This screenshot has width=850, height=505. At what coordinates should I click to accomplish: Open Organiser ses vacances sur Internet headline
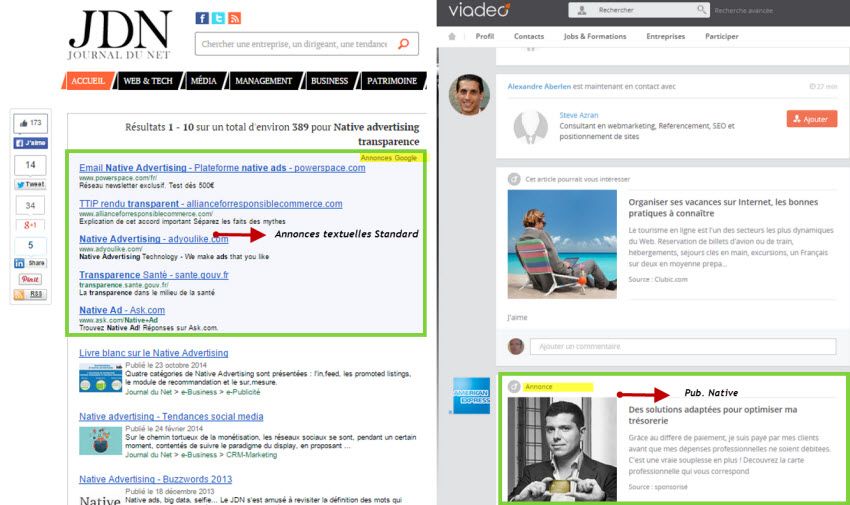tap(723, 208)
